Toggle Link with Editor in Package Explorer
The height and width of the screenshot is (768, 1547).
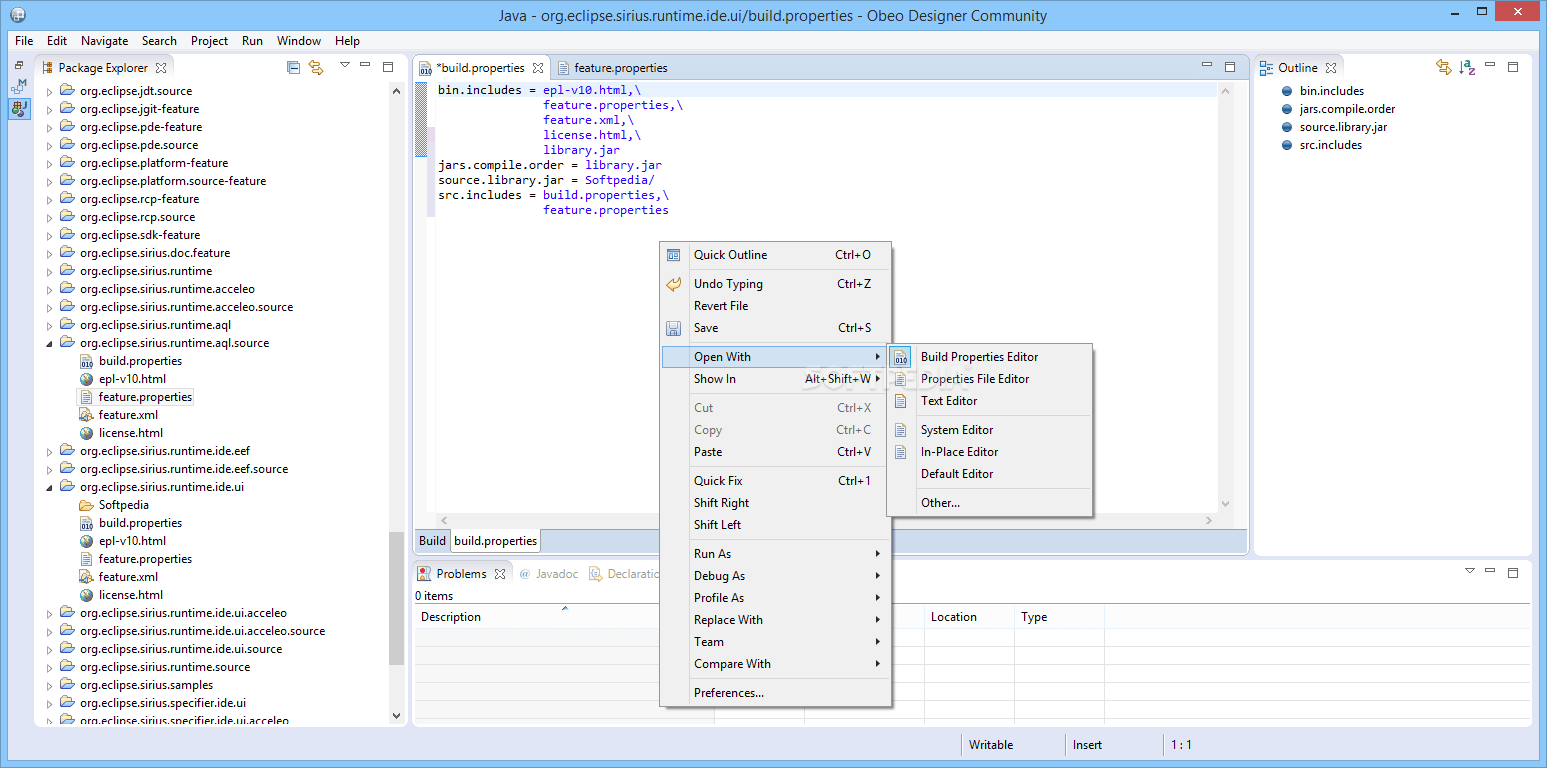click(x=318, y=67)
